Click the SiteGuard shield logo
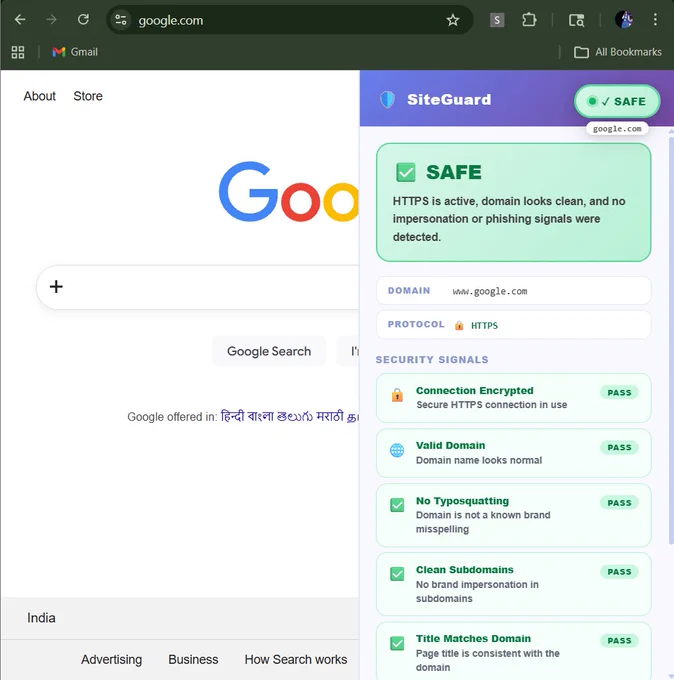 coord(387,100)
